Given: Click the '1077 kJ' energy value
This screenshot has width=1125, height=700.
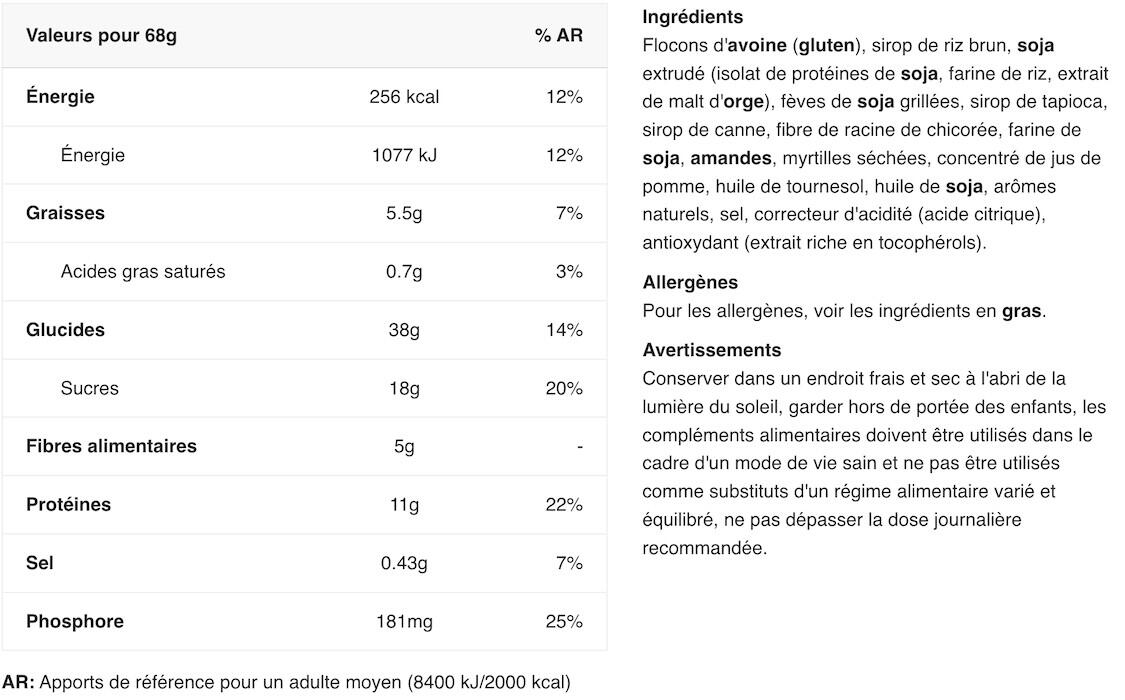Looking at the screenshot, I should point(404,155).
